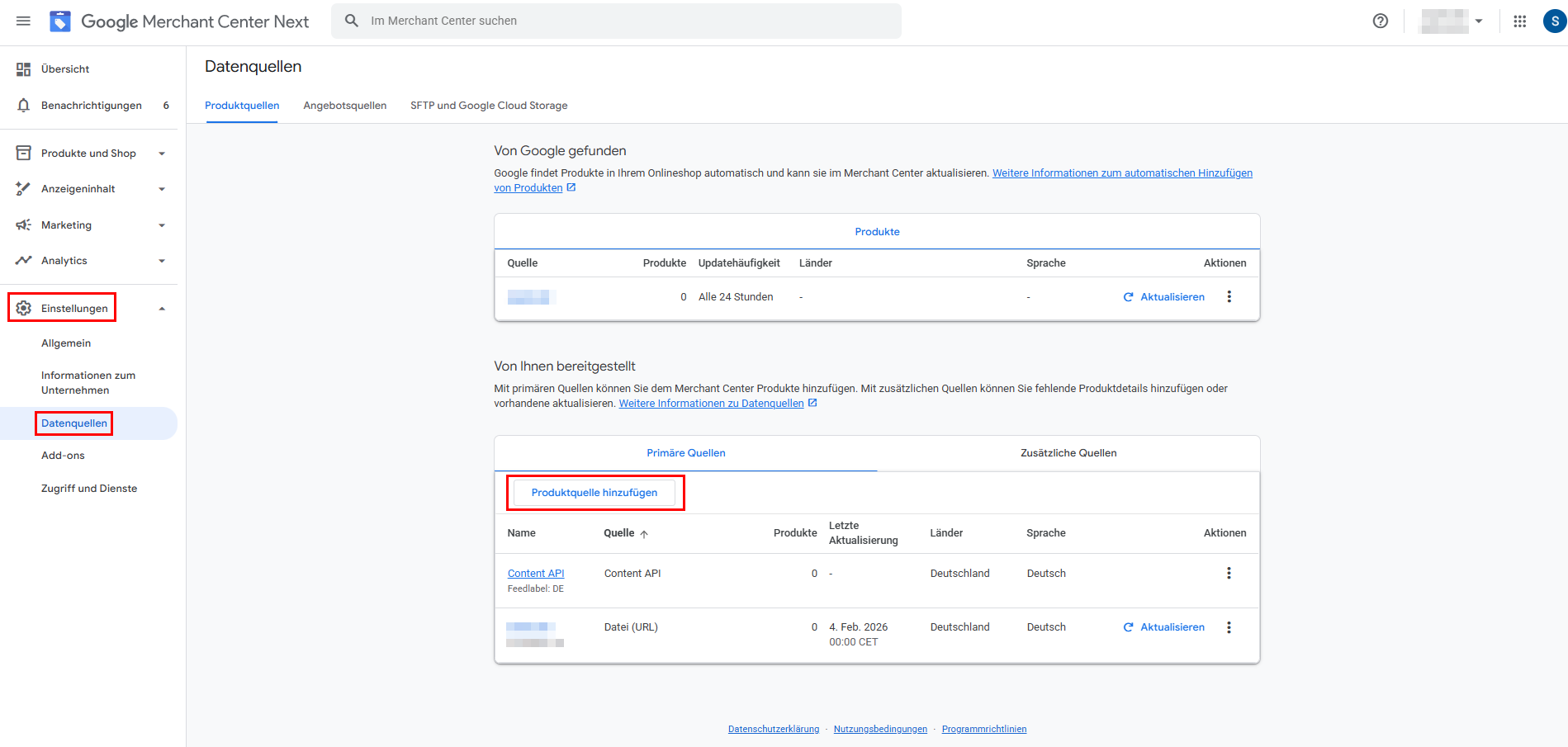Open the Google apps grid icon
This screenshot has width=1568, height=747.
(x=1519, y=21)
